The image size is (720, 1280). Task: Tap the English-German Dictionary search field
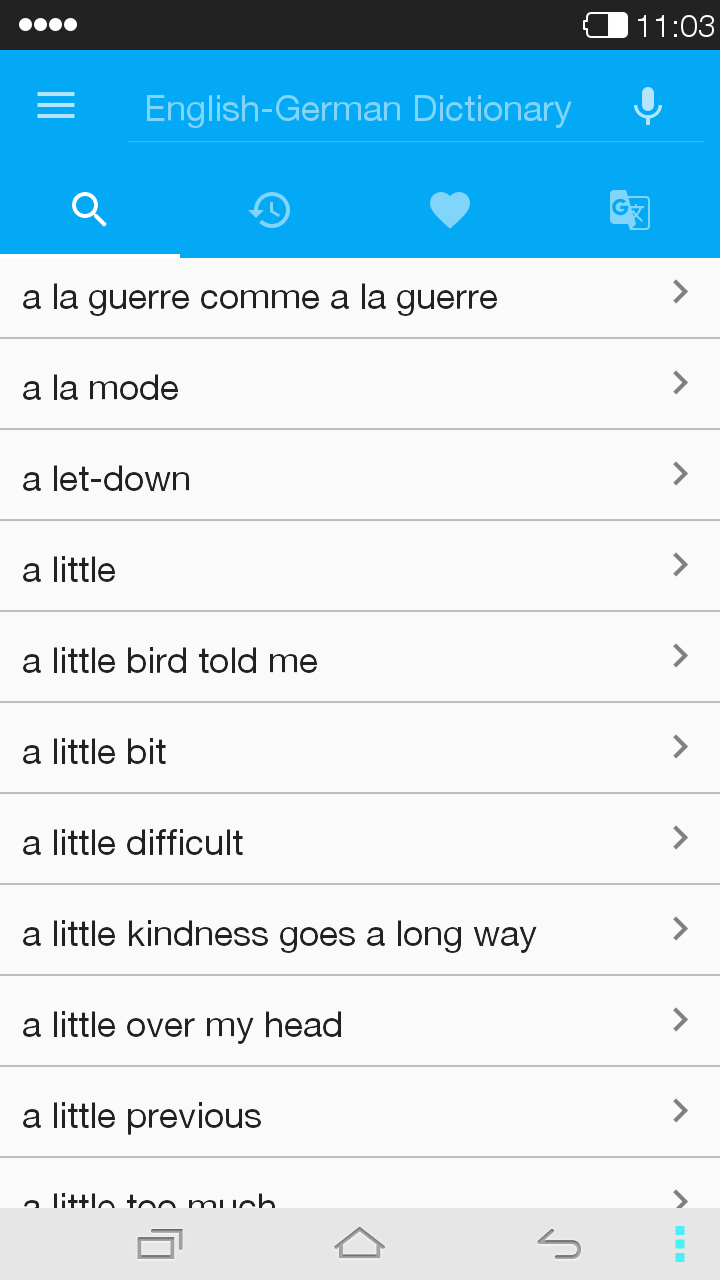[358, 108]
